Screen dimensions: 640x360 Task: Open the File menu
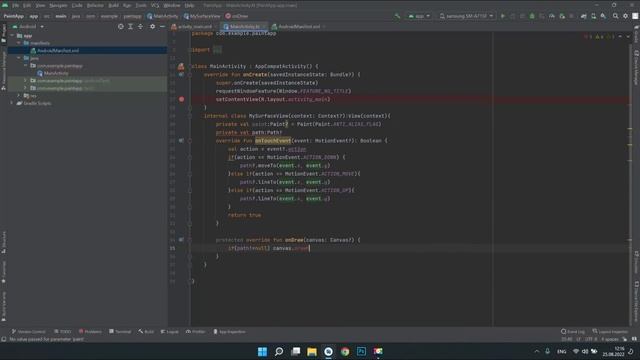pos(15,5)
